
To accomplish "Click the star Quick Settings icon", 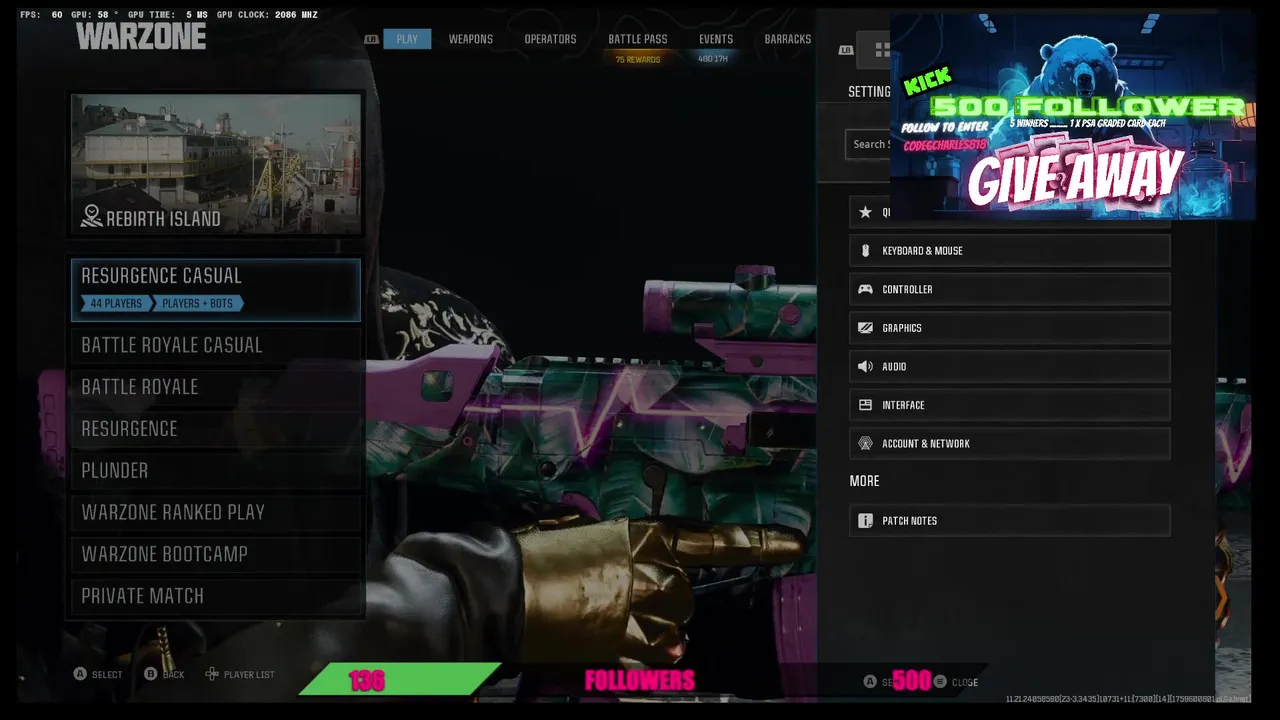I will pyautogui.click(x=865, y=212).
